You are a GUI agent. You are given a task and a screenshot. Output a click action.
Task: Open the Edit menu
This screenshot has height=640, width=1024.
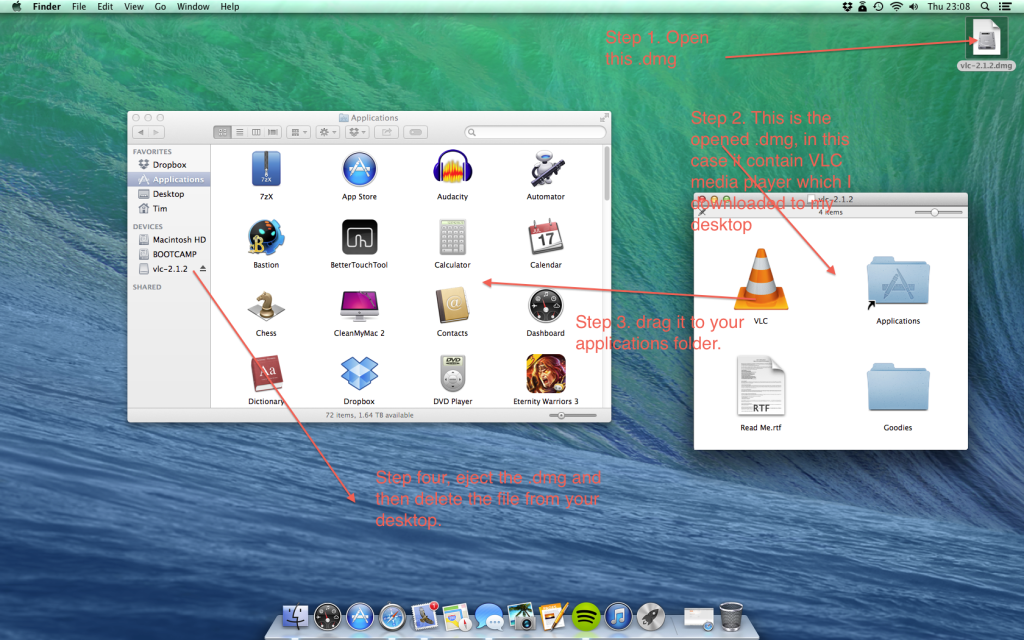(105, 7)
